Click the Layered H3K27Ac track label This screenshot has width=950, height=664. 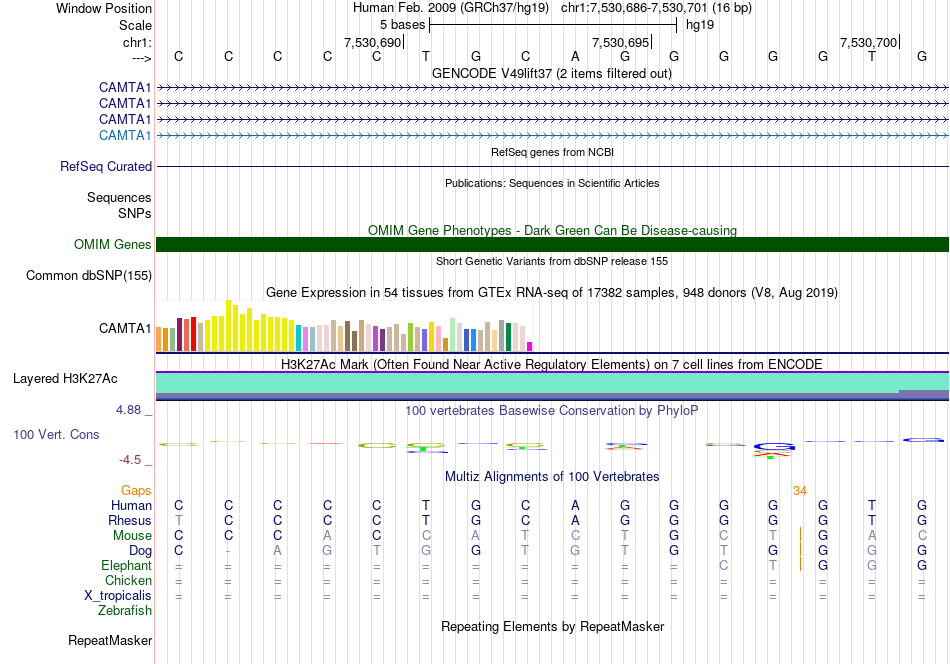coord(65,379)
